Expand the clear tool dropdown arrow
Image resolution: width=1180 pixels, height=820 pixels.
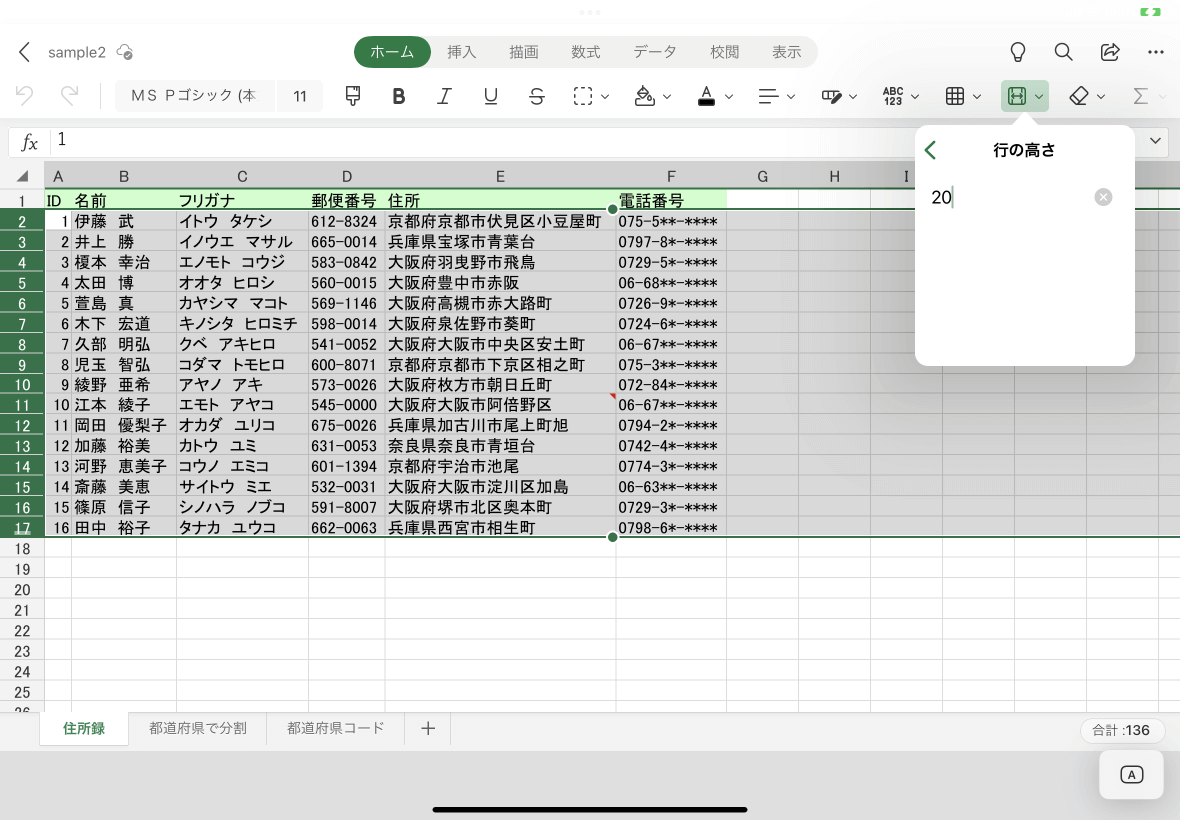pyautogui.click(x=1101, y=97)
